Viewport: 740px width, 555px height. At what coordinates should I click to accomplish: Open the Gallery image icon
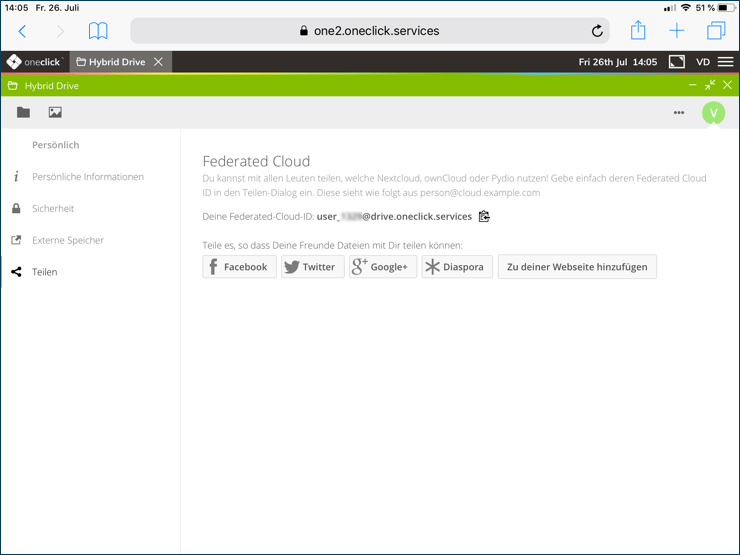pos(55,112)
